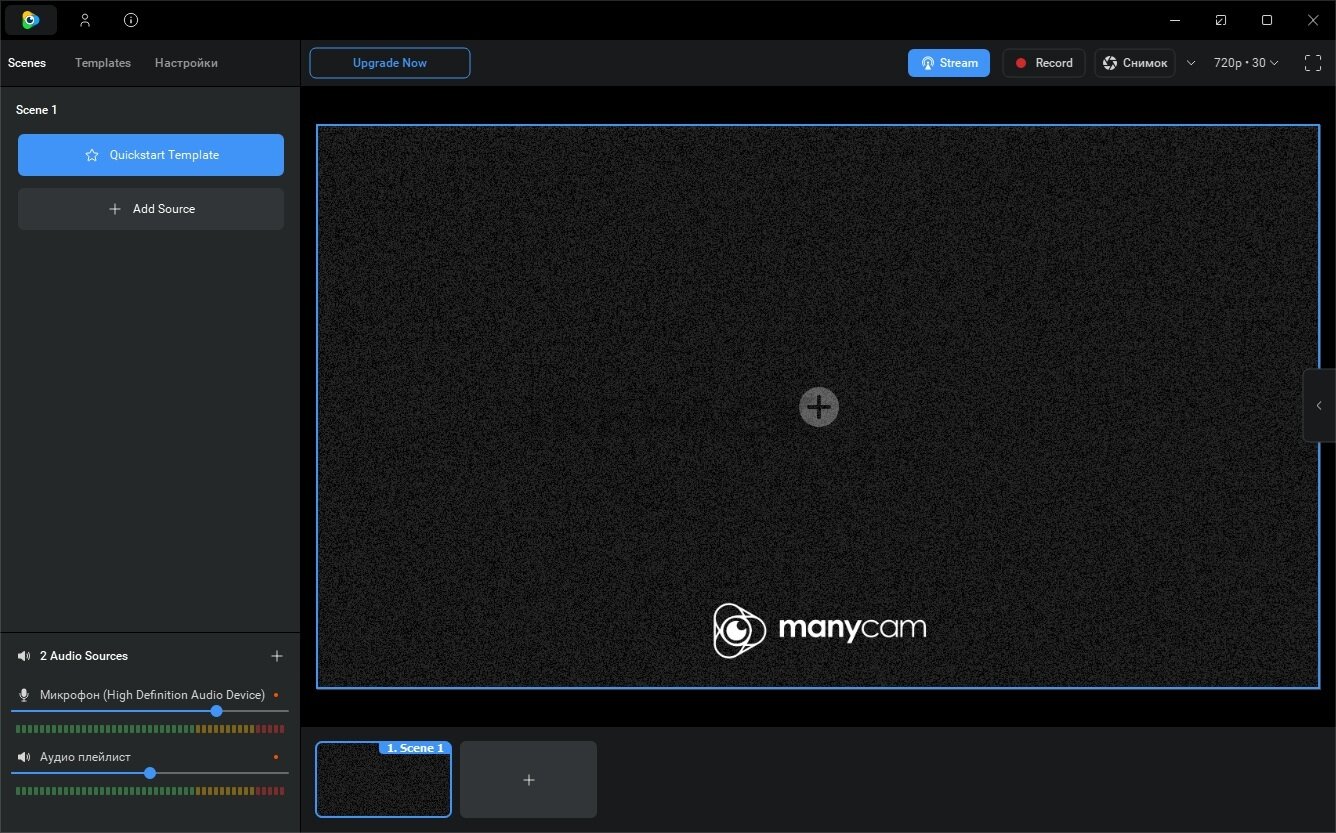Click the orange dot beside Аудио плейлист
The image size is (1336, 833).
[x=276, y=757]
